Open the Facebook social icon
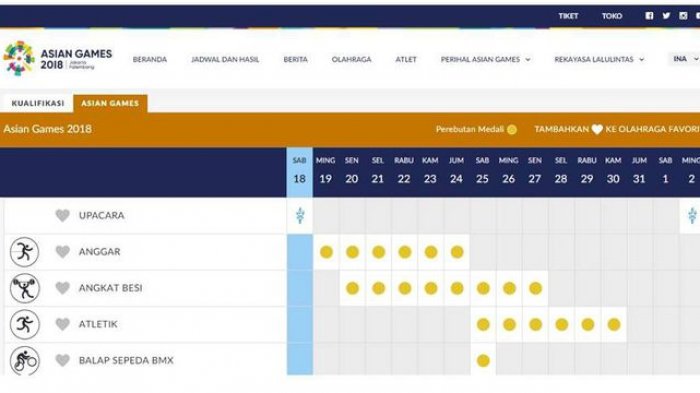The image size is (700, 393). [x=649, y=16]
